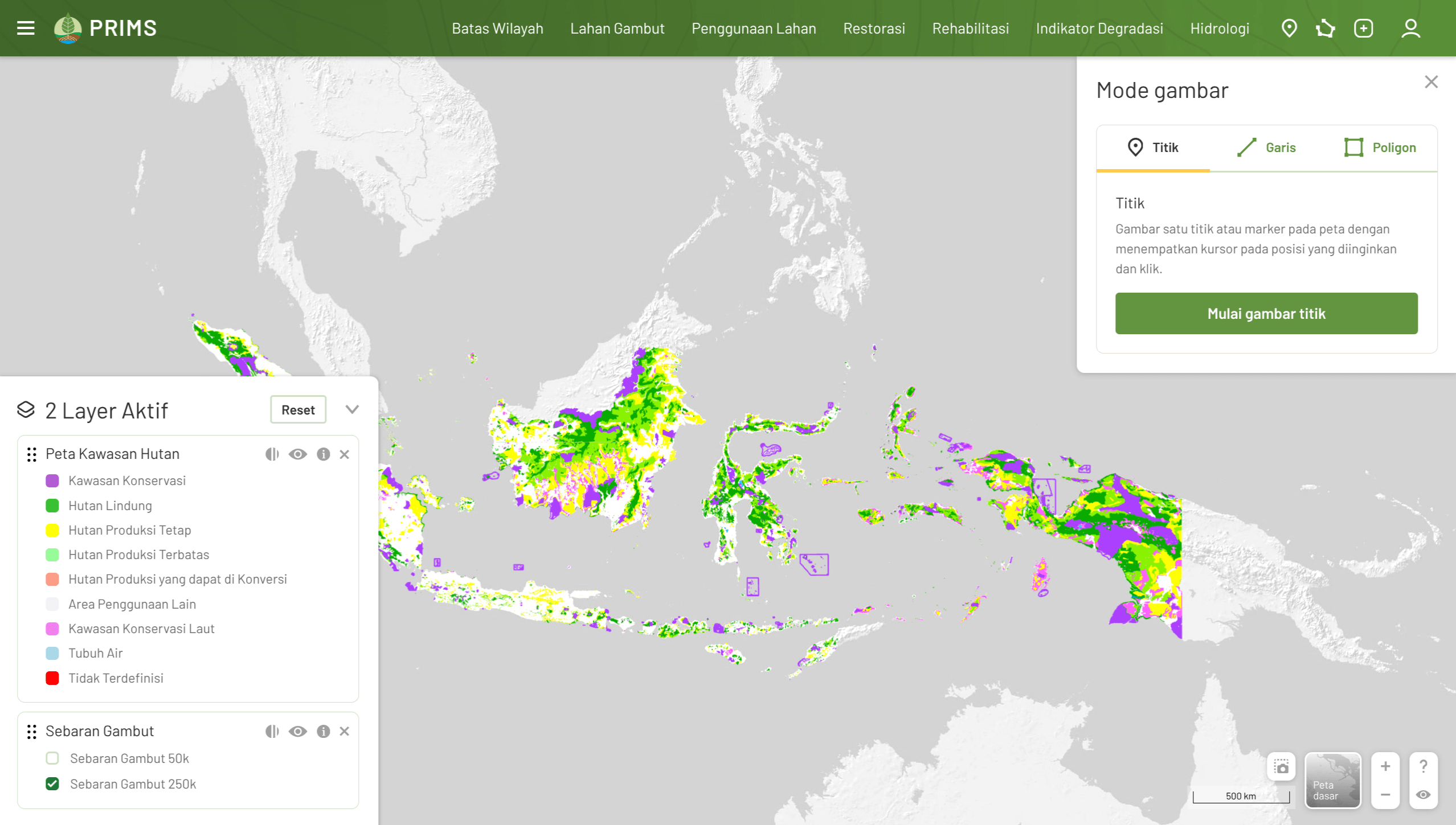Click the PRIMS leaf logo
Screen dimensions: 1456x825
(x=67, y=28)
